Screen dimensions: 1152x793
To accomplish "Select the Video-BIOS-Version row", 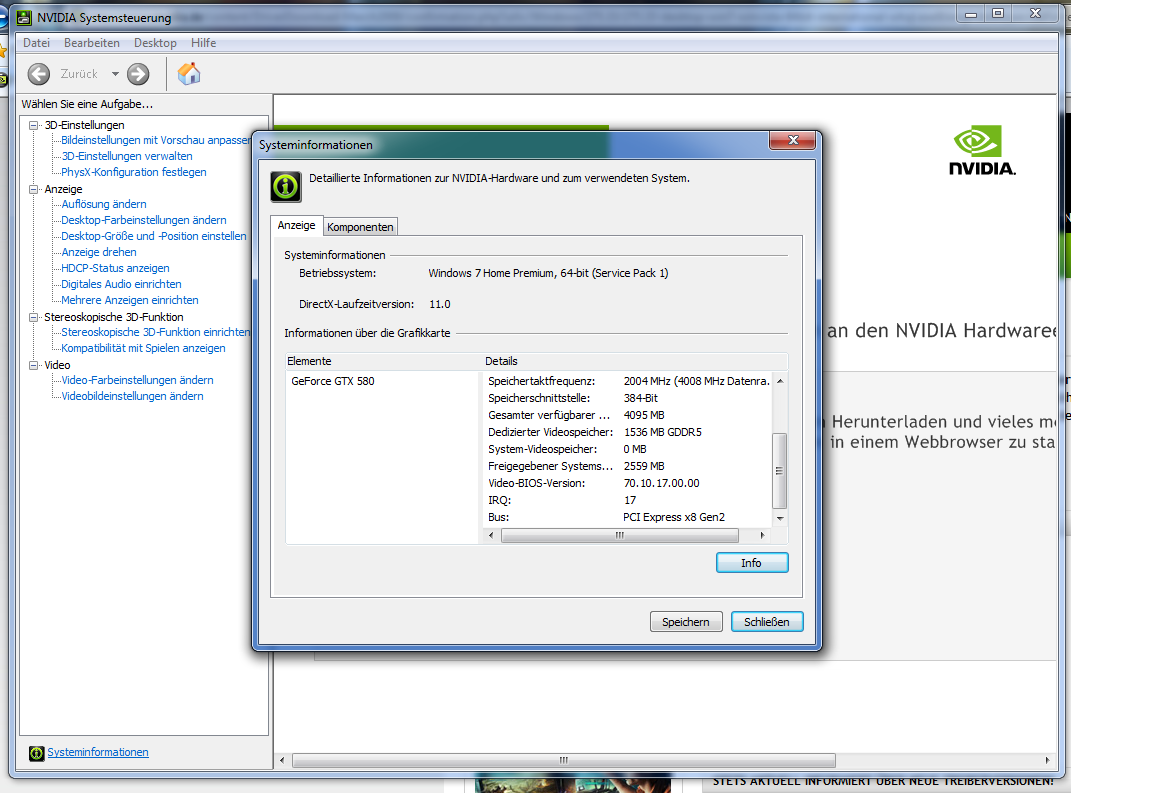I will click(x=629, y=484).
